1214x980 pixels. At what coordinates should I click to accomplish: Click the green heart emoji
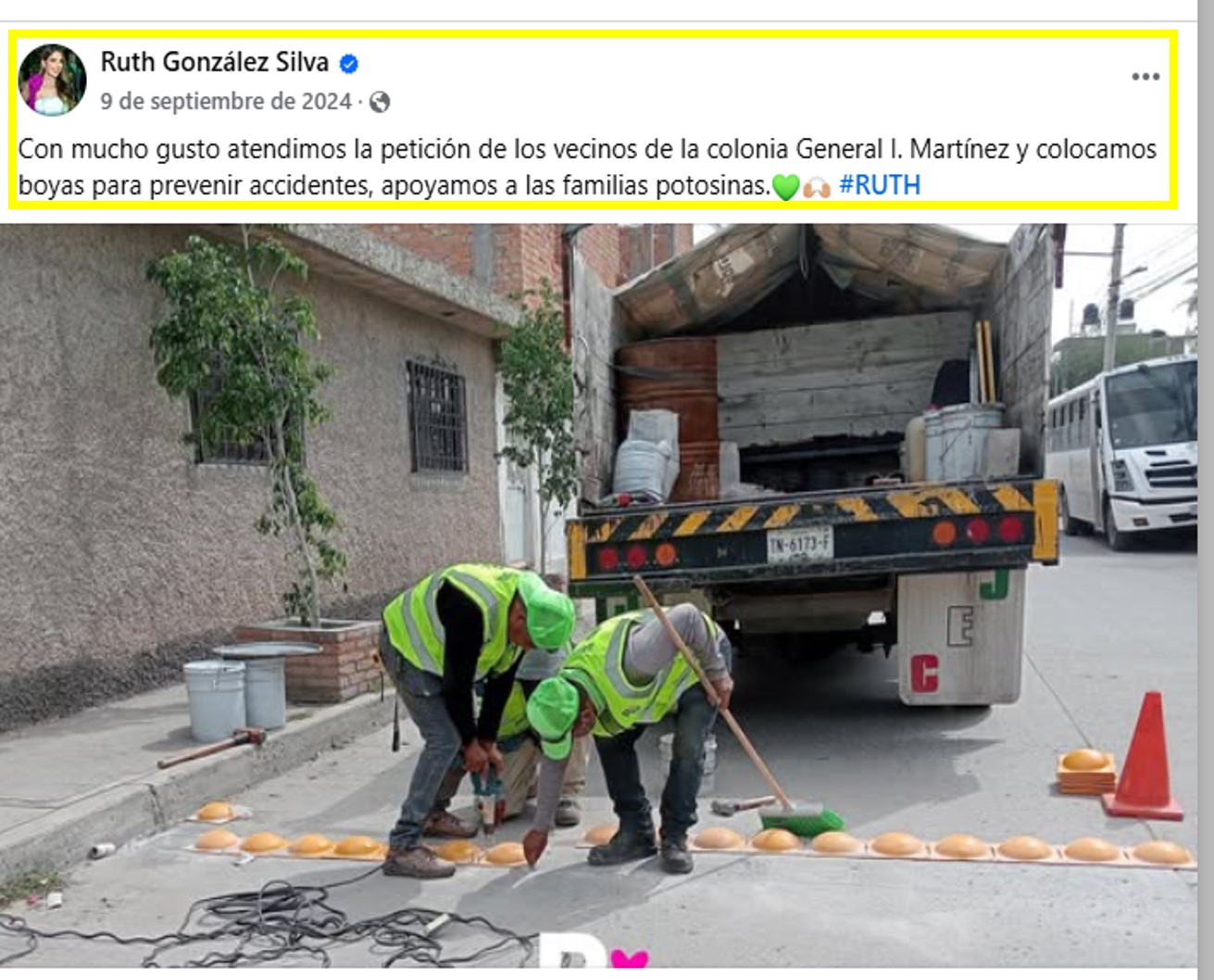click(x=785, y=187)
